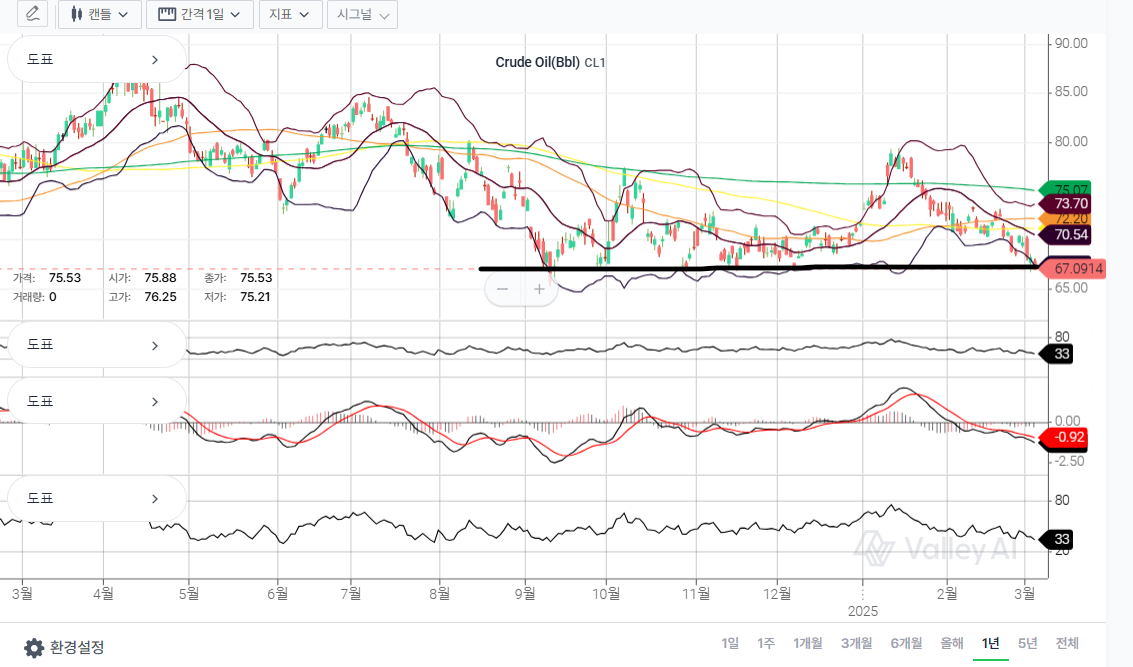Viewport: 1133px width, 667px height.
Task: Expand the 도표 legend on the MACD panel
Action: (x=97, y=402)
